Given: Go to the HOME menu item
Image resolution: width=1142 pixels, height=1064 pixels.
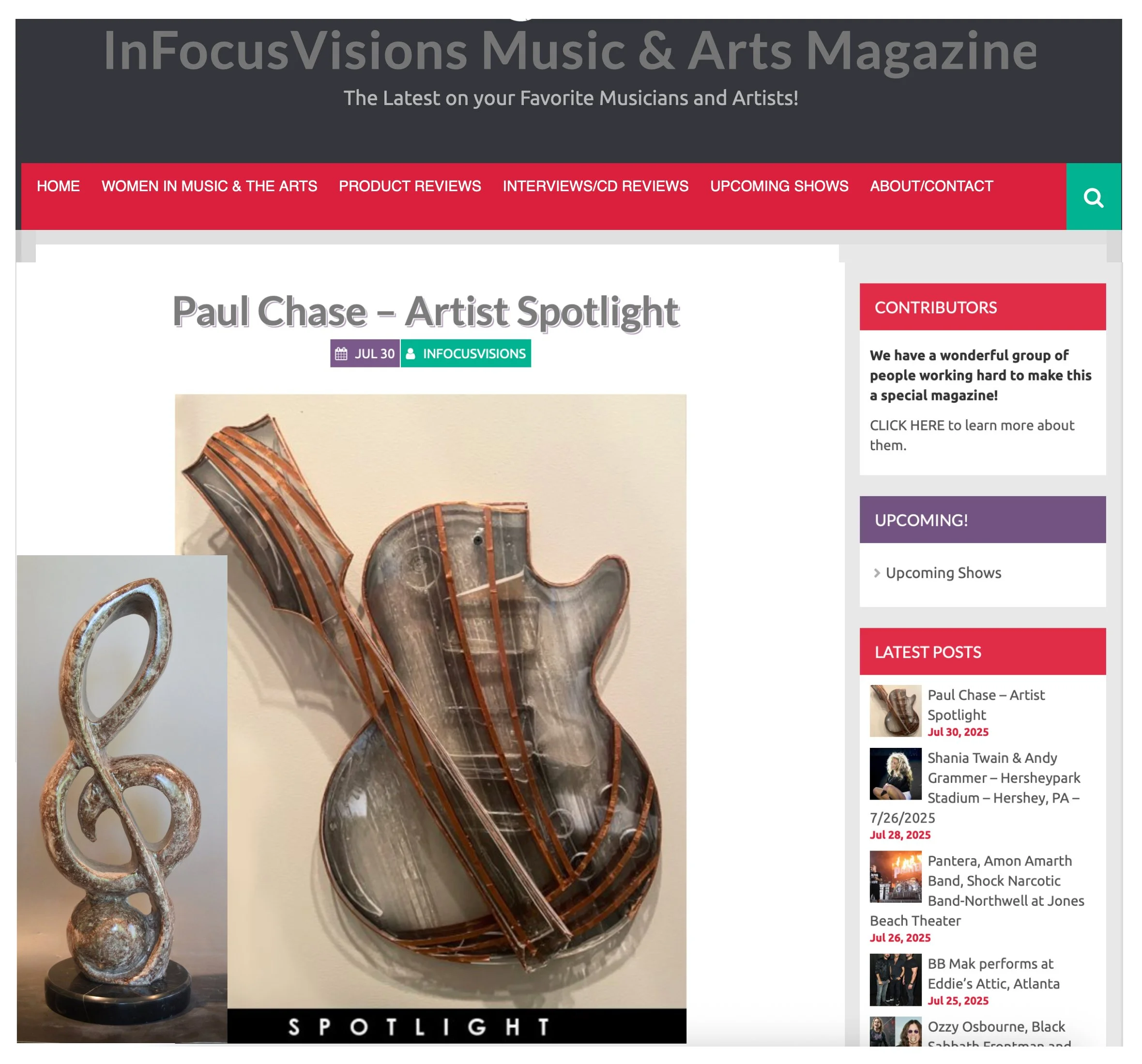Looking at the screenshot, I should [58, 186].
